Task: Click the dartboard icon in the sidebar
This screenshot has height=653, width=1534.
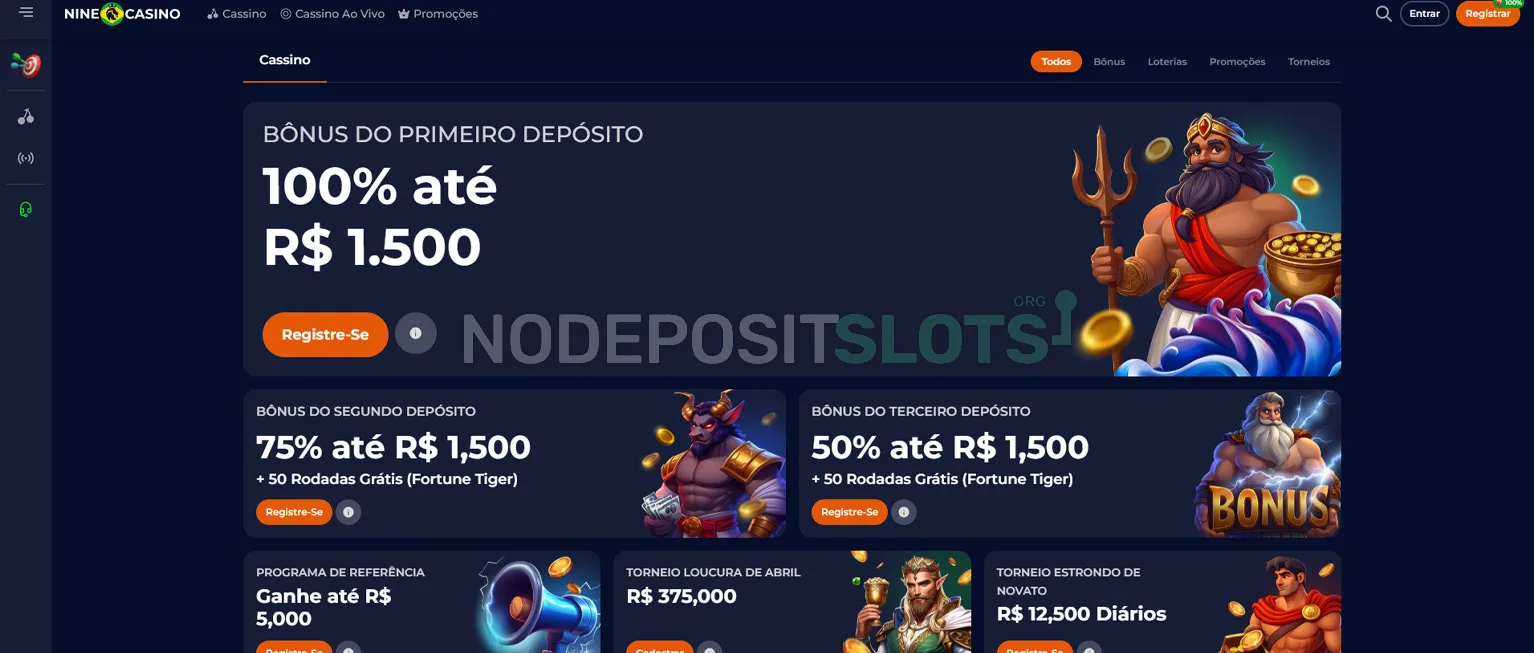Action: (x=26, y=65)
